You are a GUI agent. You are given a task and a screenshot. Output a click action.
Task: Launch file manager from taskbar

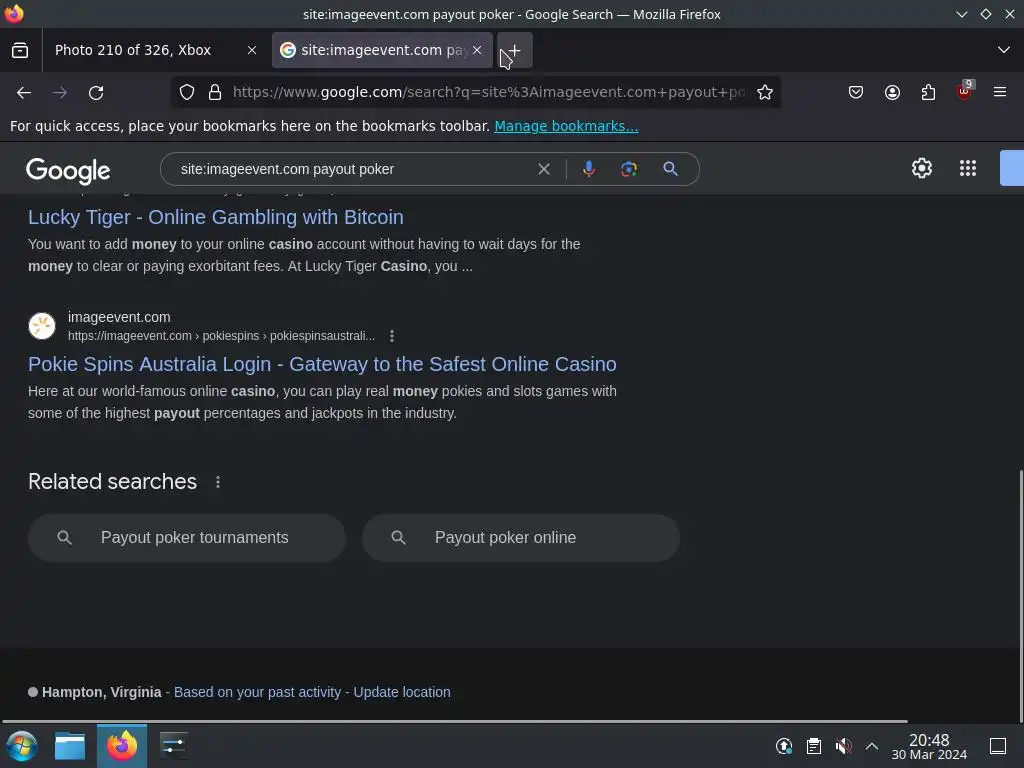click(70, 746)
